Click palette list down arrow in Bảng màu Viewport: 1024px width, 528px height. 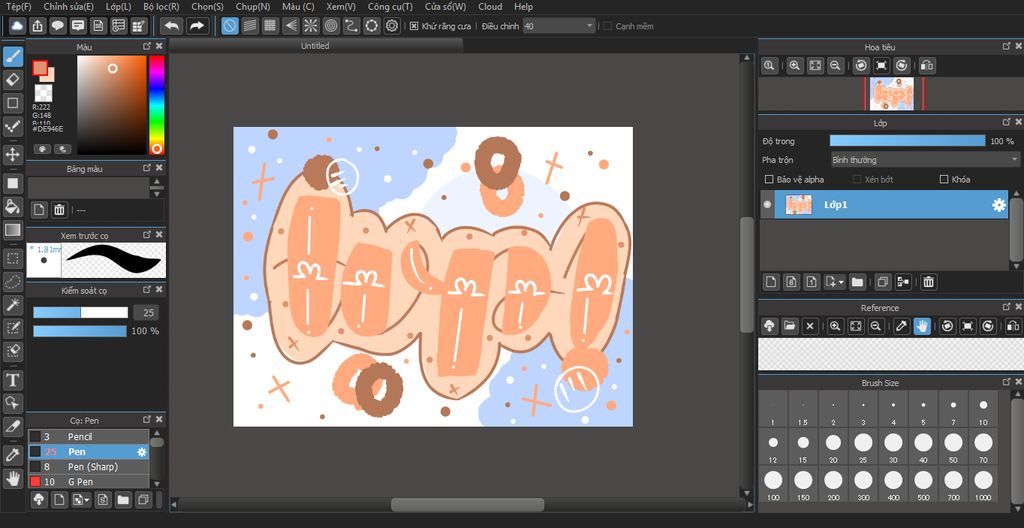[x=157, y=194]
